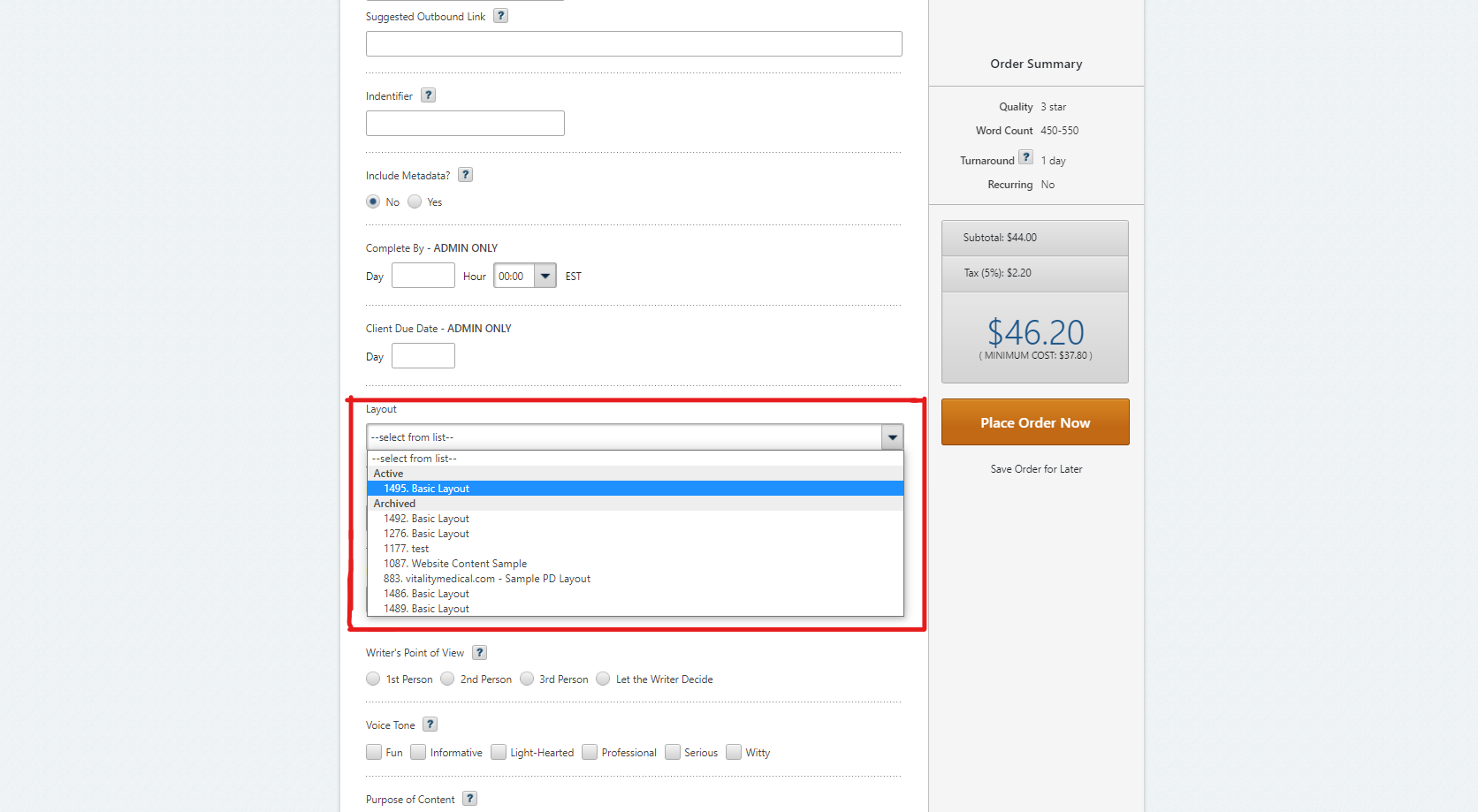Click the Identifier help icon
Image resolution: width=1478 pixels, height=812 pixels.
[x=428, y=95]
